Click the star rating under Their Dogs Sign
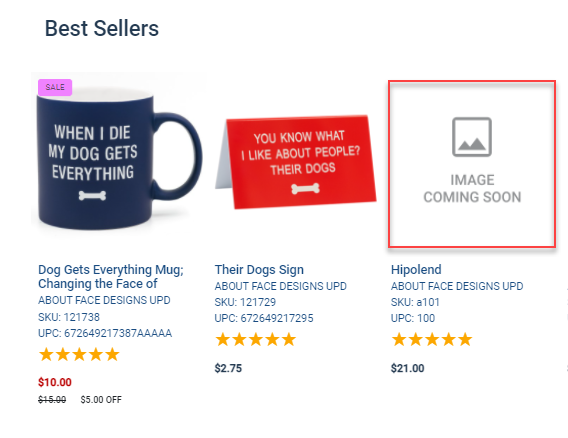 (255, 340)
